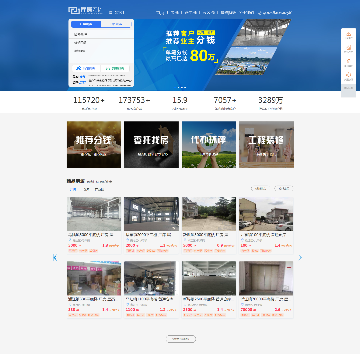Viewport: 360px width, 360px height.
Task: Click the fourth orange icon in right sidebar
Action: pyautogui.click(x=348, y=76)
